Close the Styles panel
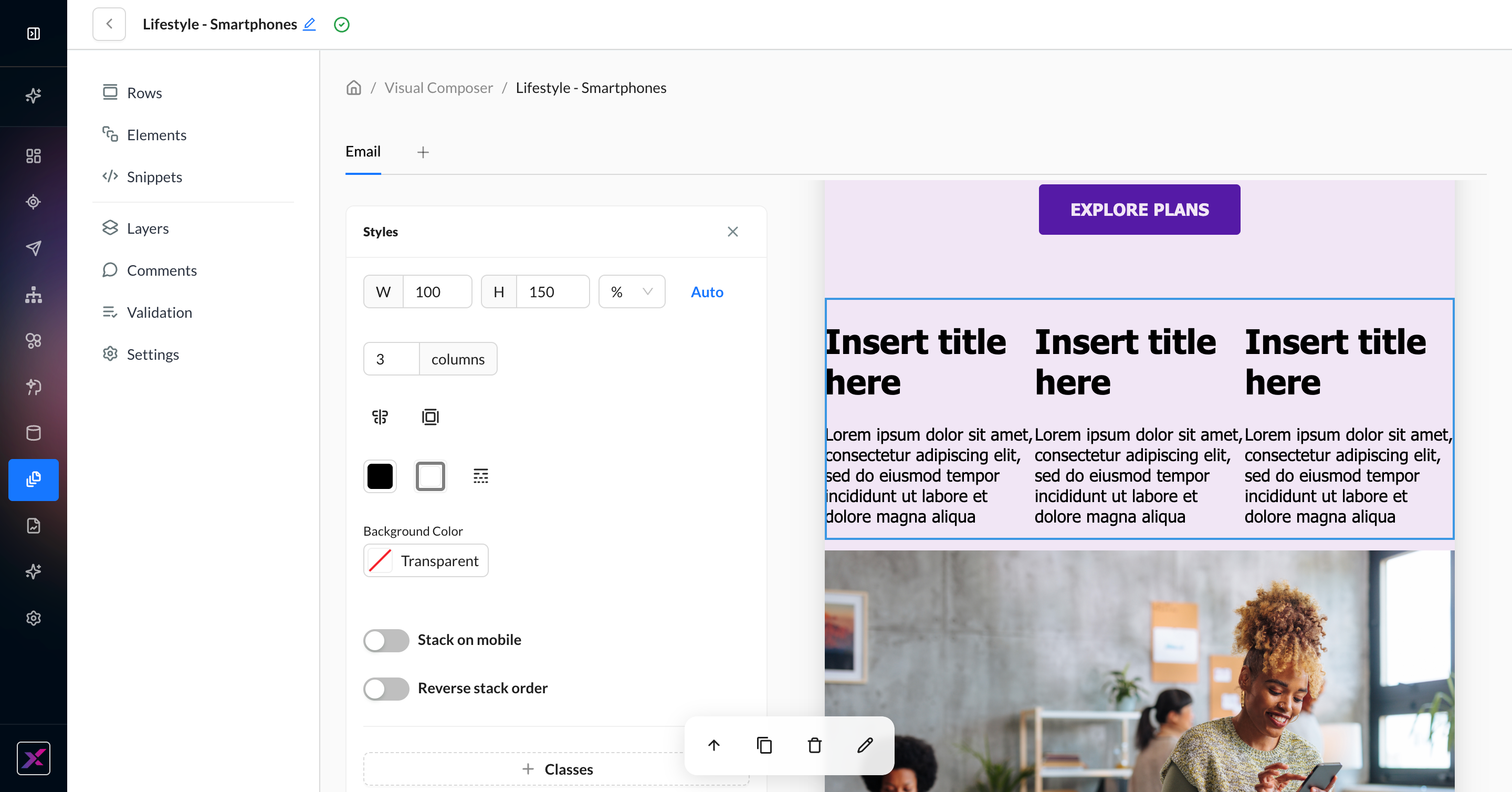 pos(732,232)
